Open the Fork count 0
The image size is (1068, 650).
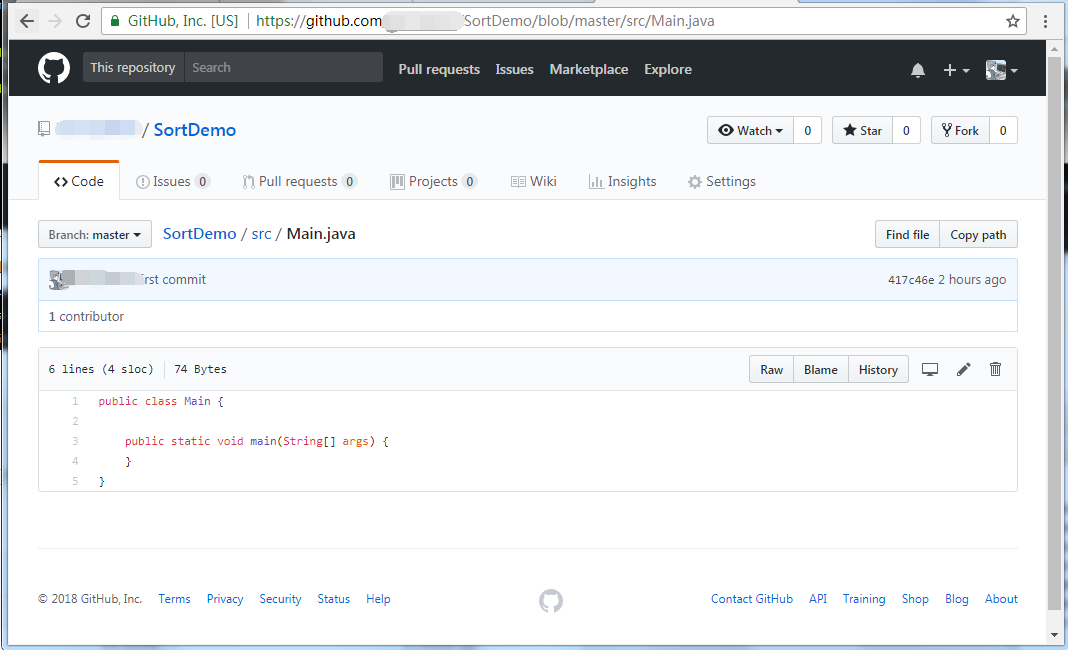point(1003,130)
